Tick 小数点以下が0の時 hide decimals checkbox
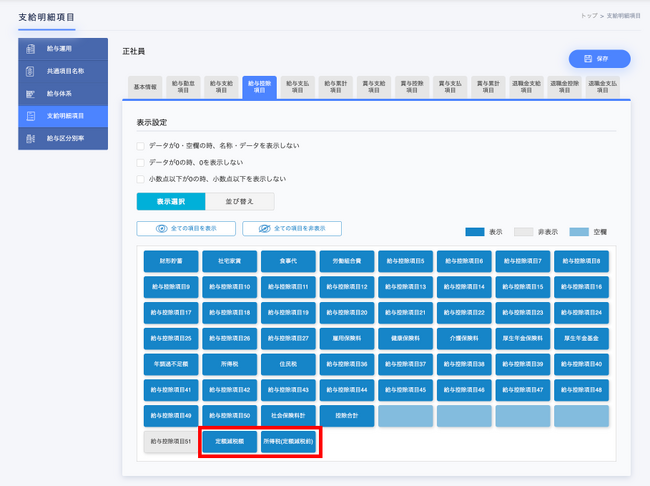650x486 pixels. [x=141, y=179]
